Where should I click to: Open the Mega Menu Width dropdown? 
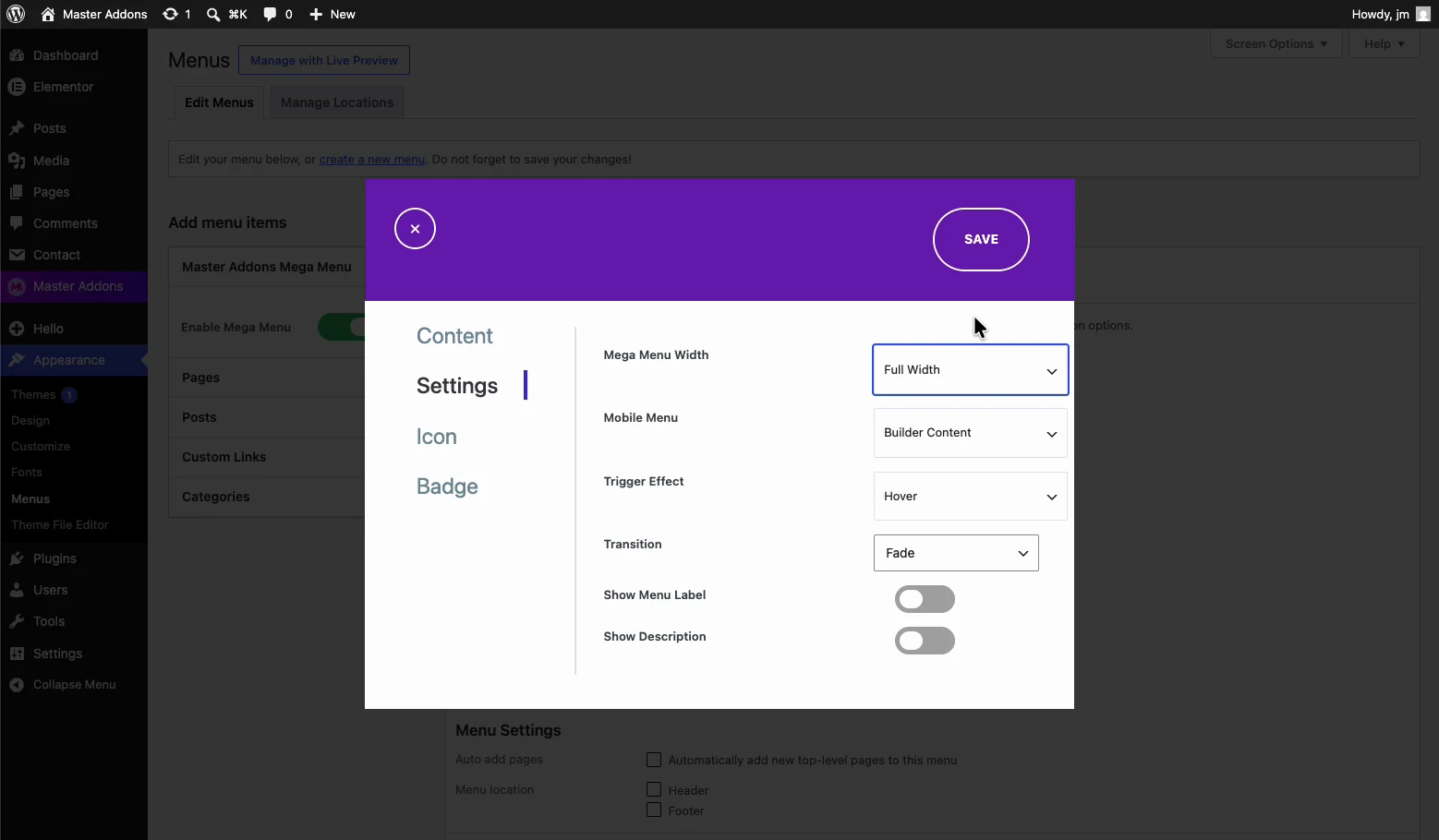point(971,370)
